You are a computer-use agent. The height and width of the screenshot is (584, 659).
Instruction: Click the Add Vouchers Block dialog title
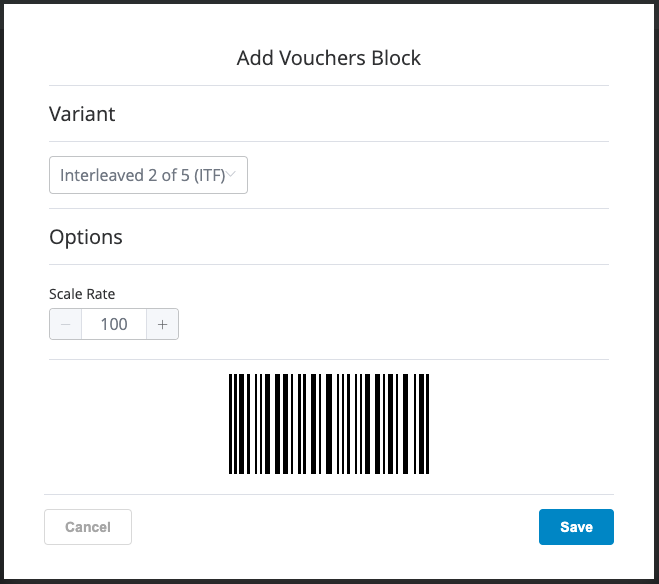pos(329,58)
